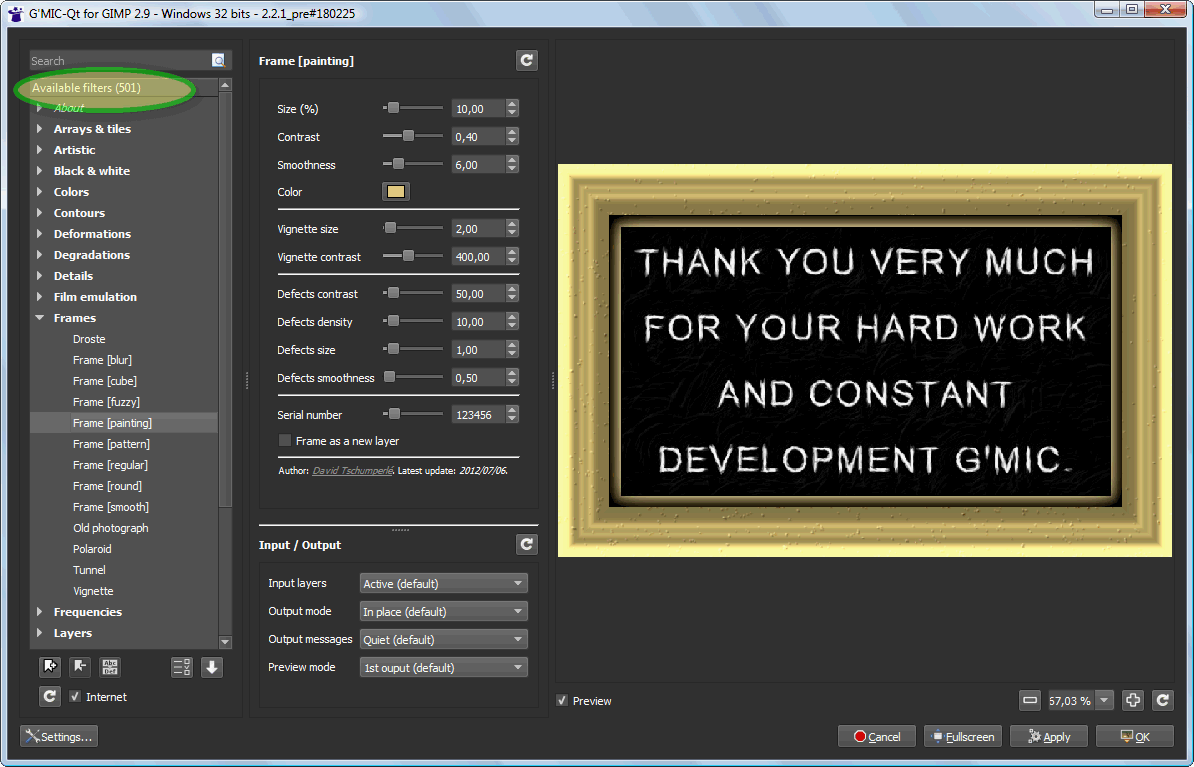
Task: Zoom out the preview with the minus icon
Action: [x=1030, y=700]
